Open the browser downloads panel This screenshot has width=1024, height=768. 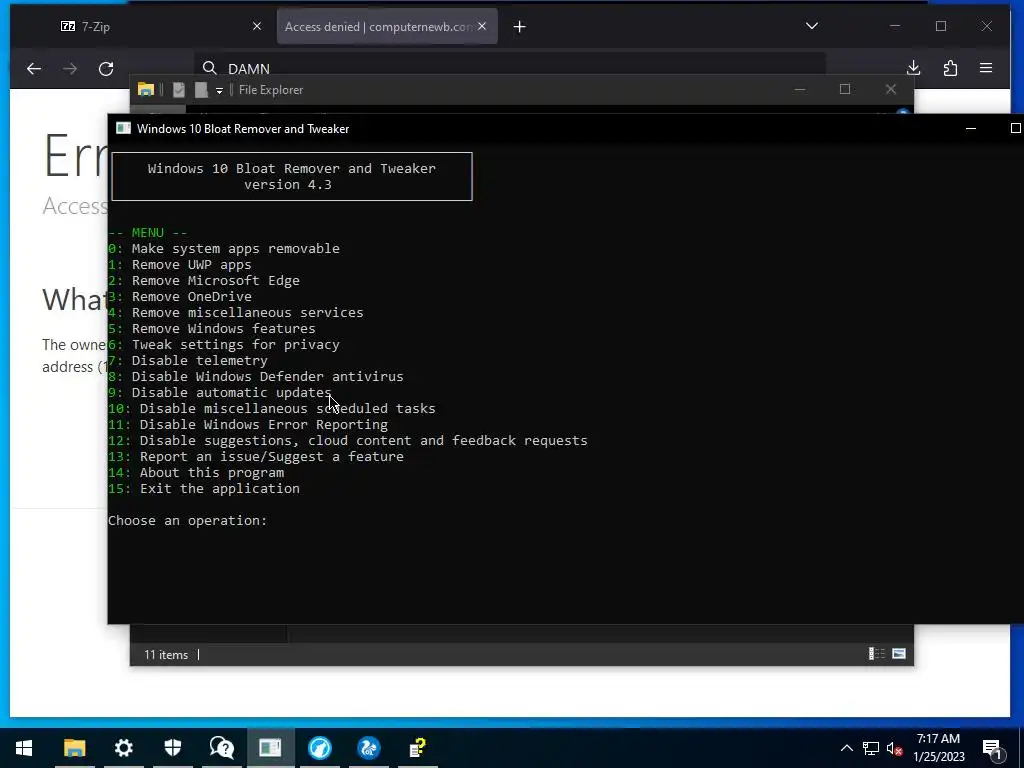click(x=914, y=68)
